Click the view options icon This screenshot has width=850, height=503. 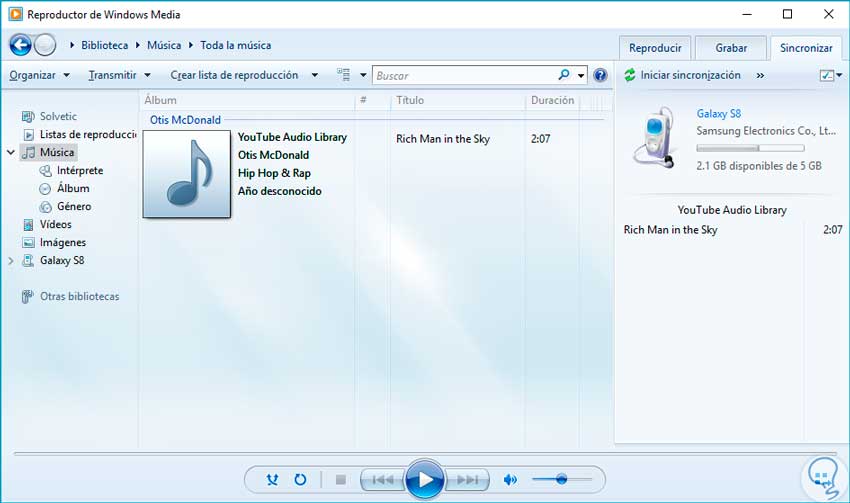(343, 75)
